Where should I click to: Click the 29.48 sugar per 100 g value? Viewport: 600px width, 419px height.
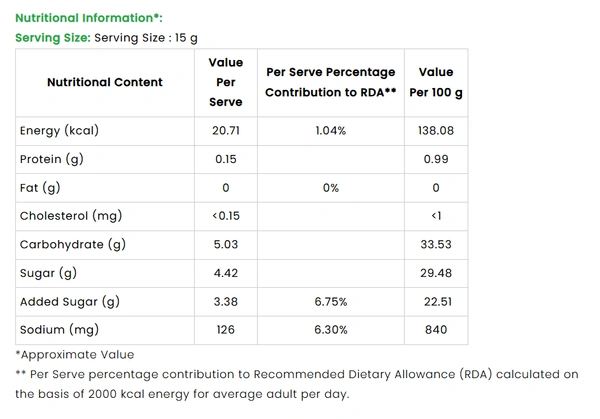(x=436, y=273)
